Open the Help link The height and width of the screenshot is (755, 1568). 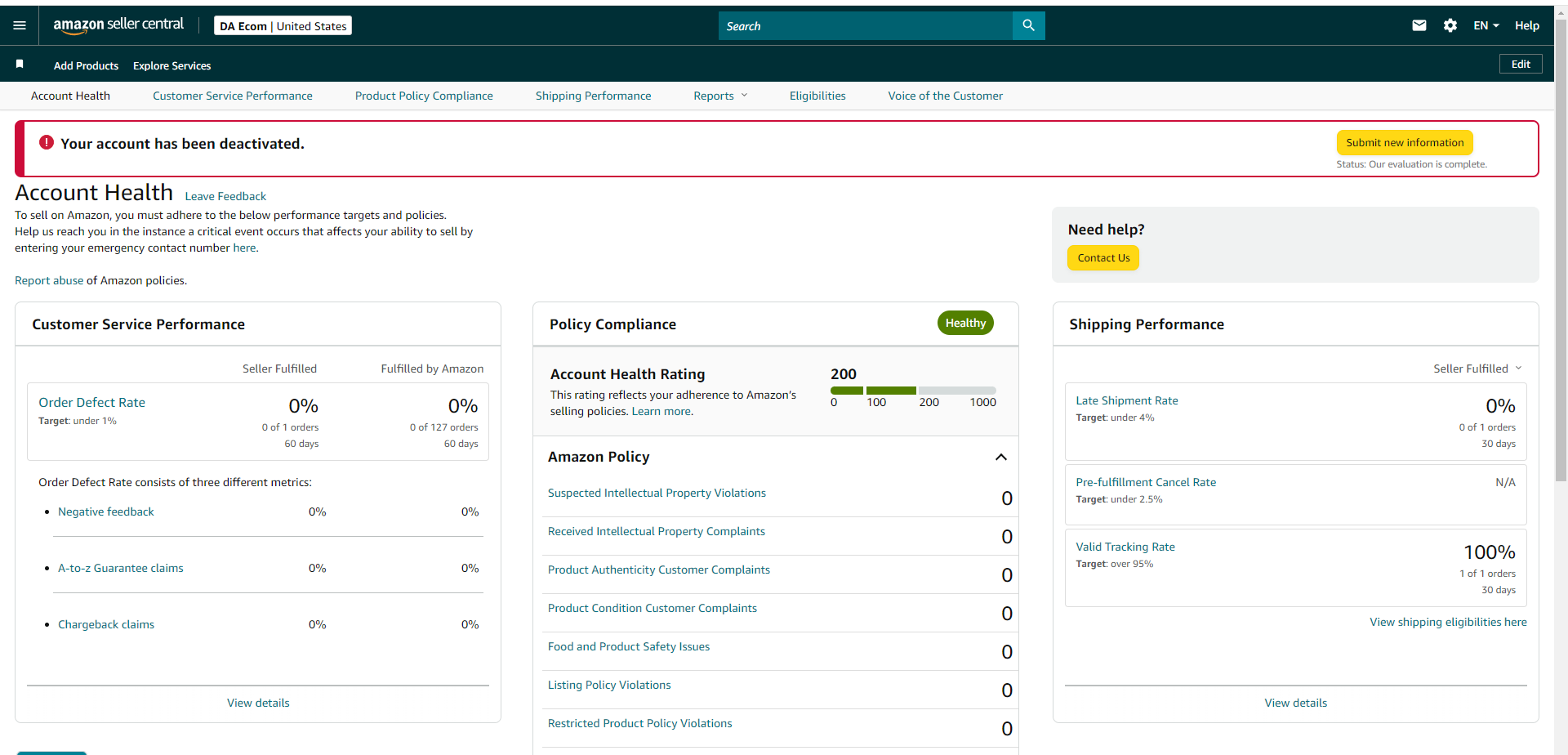(1527, 25)
